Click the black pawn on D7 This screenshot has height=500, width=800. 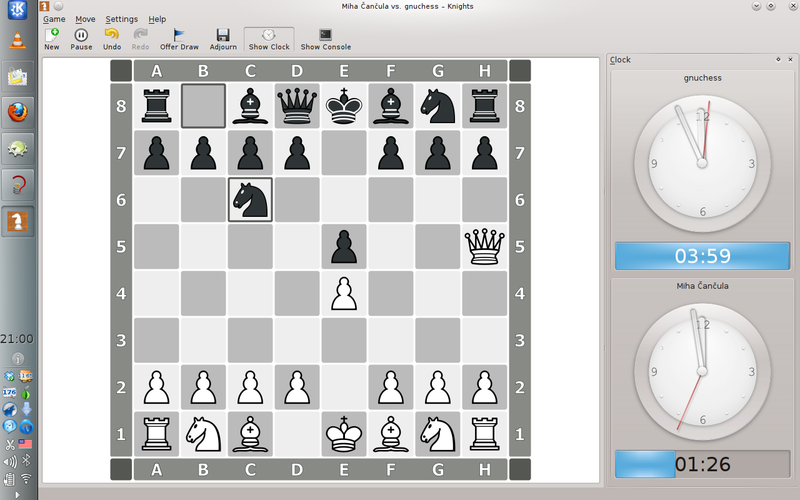point(297,153)
